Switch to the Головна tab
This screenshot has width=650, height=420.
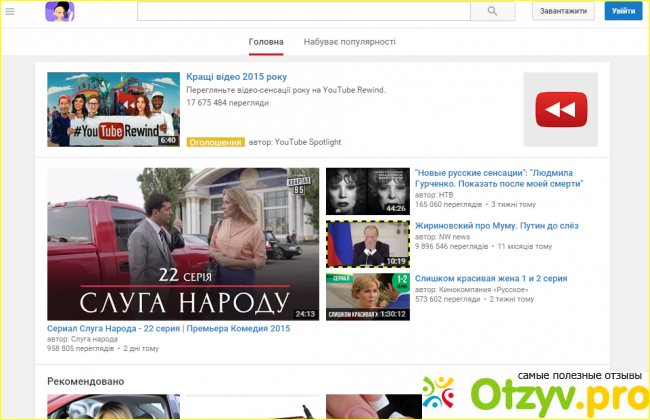click(x=266, y=42)
